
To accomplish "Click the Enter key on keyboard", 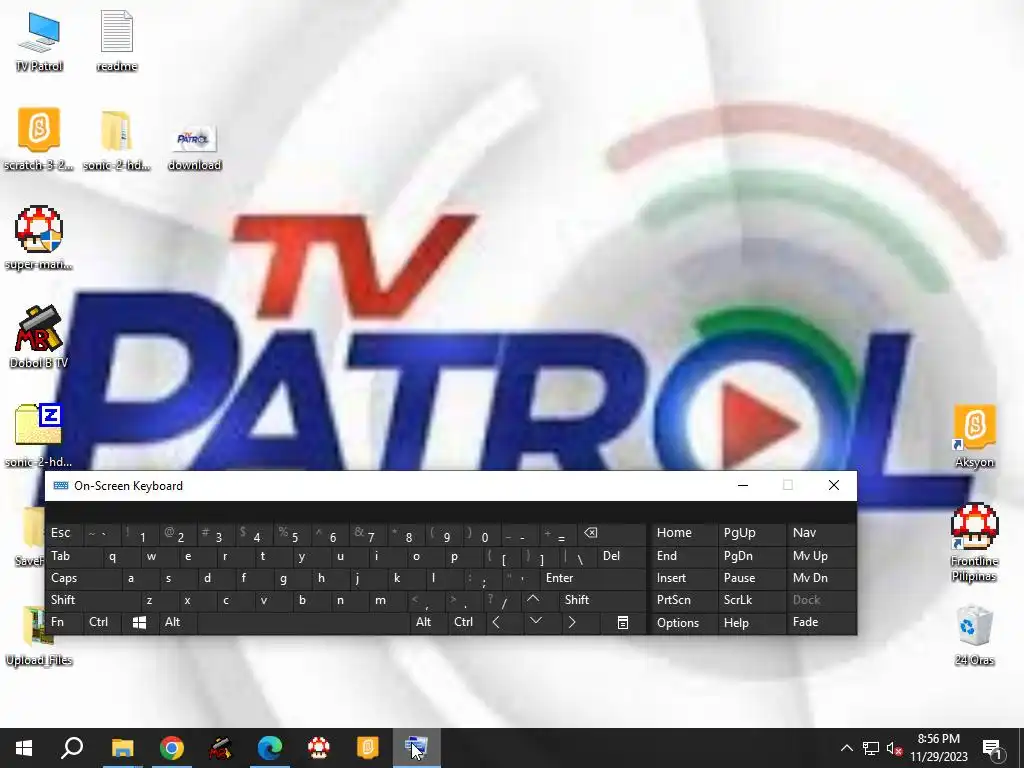I will (592, 578).
